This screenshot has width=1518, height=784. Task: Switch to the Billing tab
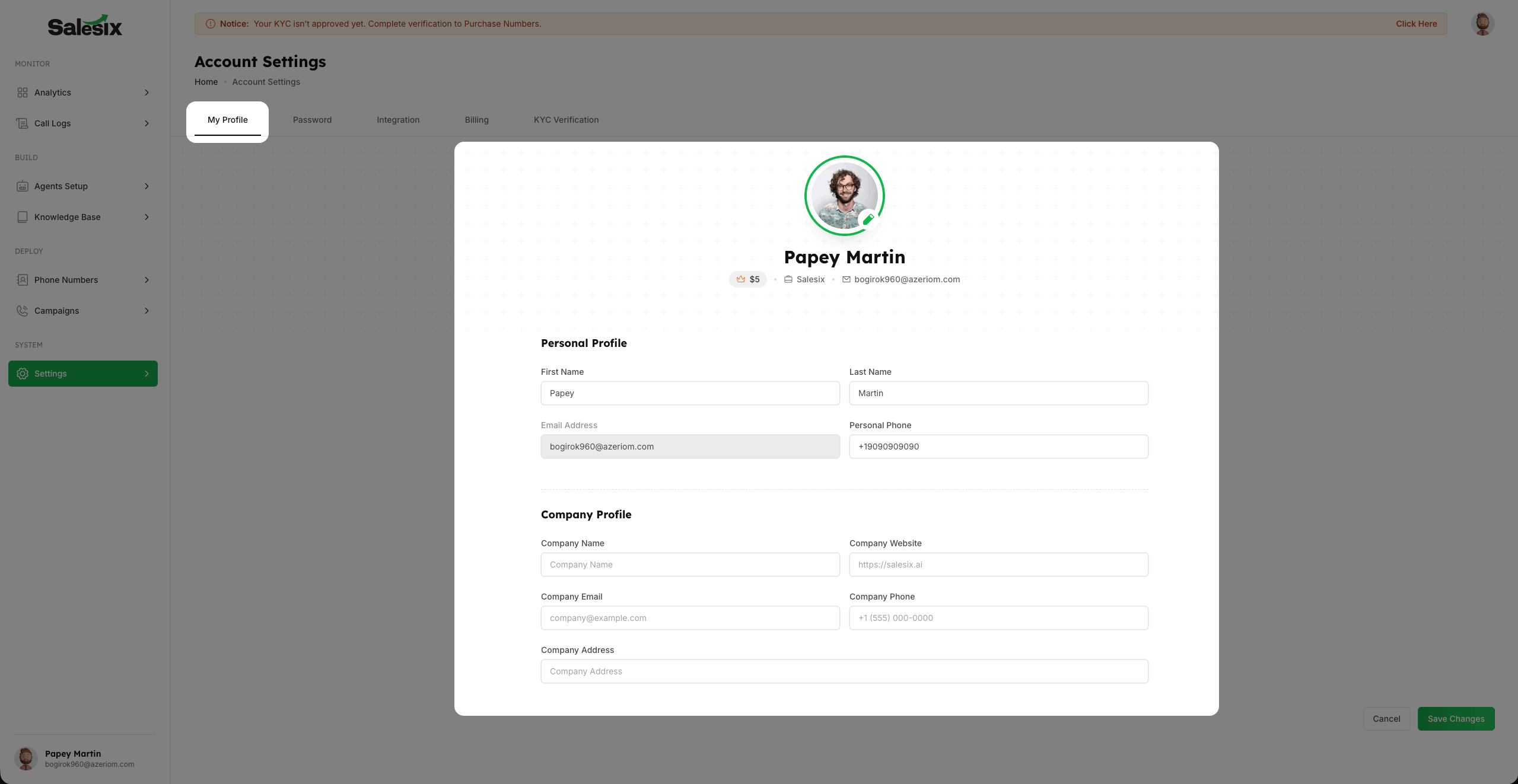point(476,120)
